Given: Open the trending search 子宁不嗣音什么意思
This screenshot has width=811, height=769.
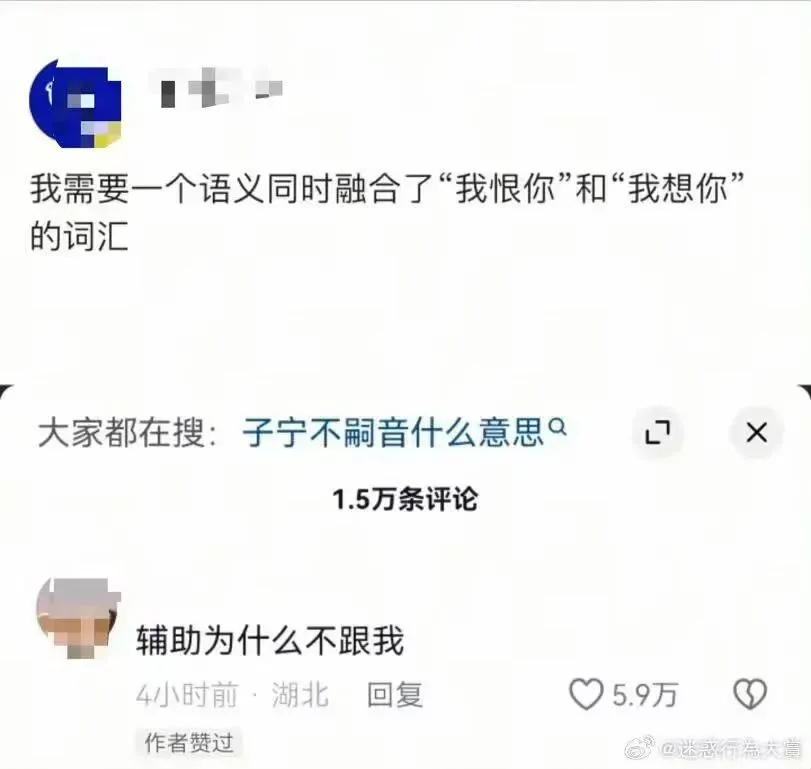Looking at the screenshot, I should coord(393,432).
